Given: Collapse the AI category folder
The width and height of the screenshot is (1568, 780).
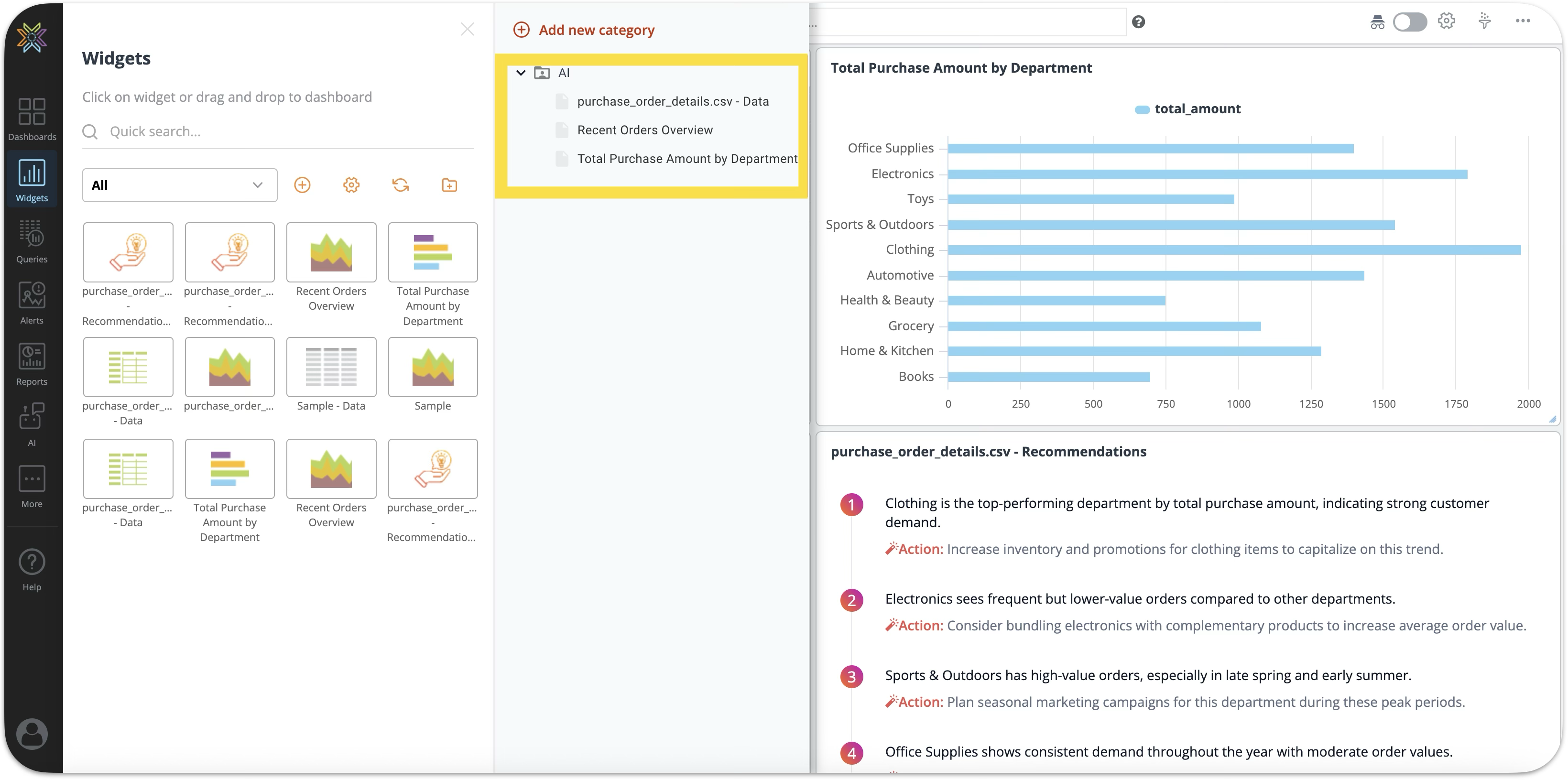Looking at the screenshot, I should 521,73.
